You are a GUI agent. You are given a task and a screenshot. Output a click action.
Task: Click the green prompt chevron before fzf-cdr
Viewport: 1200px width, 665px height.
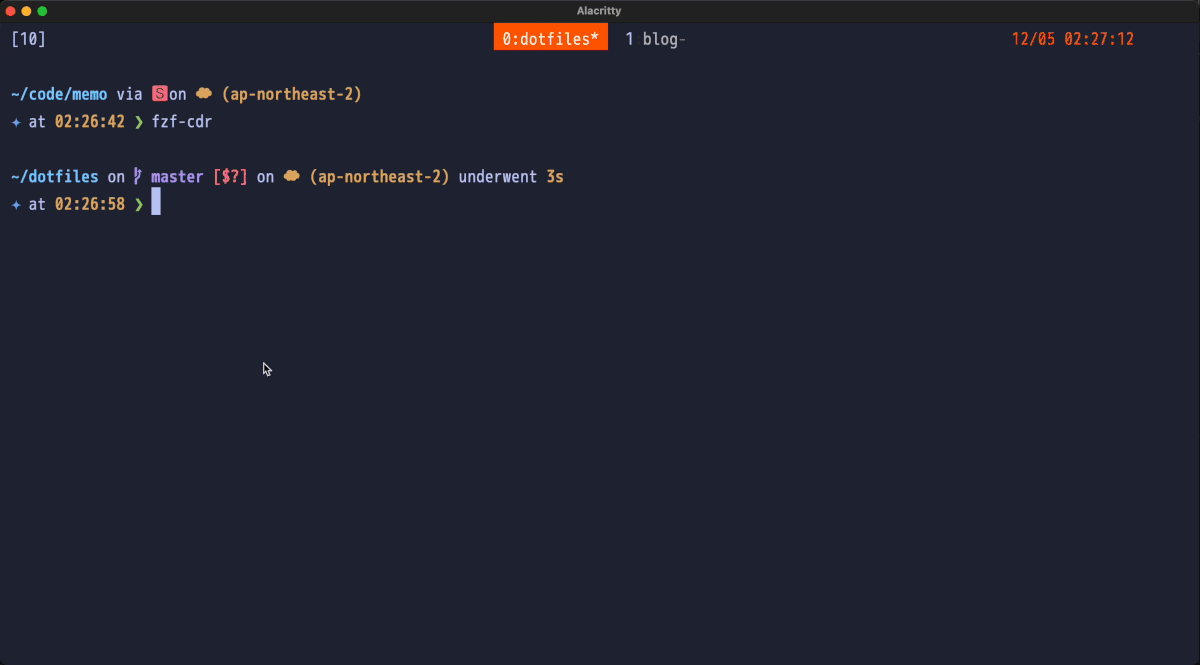pos(139,122)
